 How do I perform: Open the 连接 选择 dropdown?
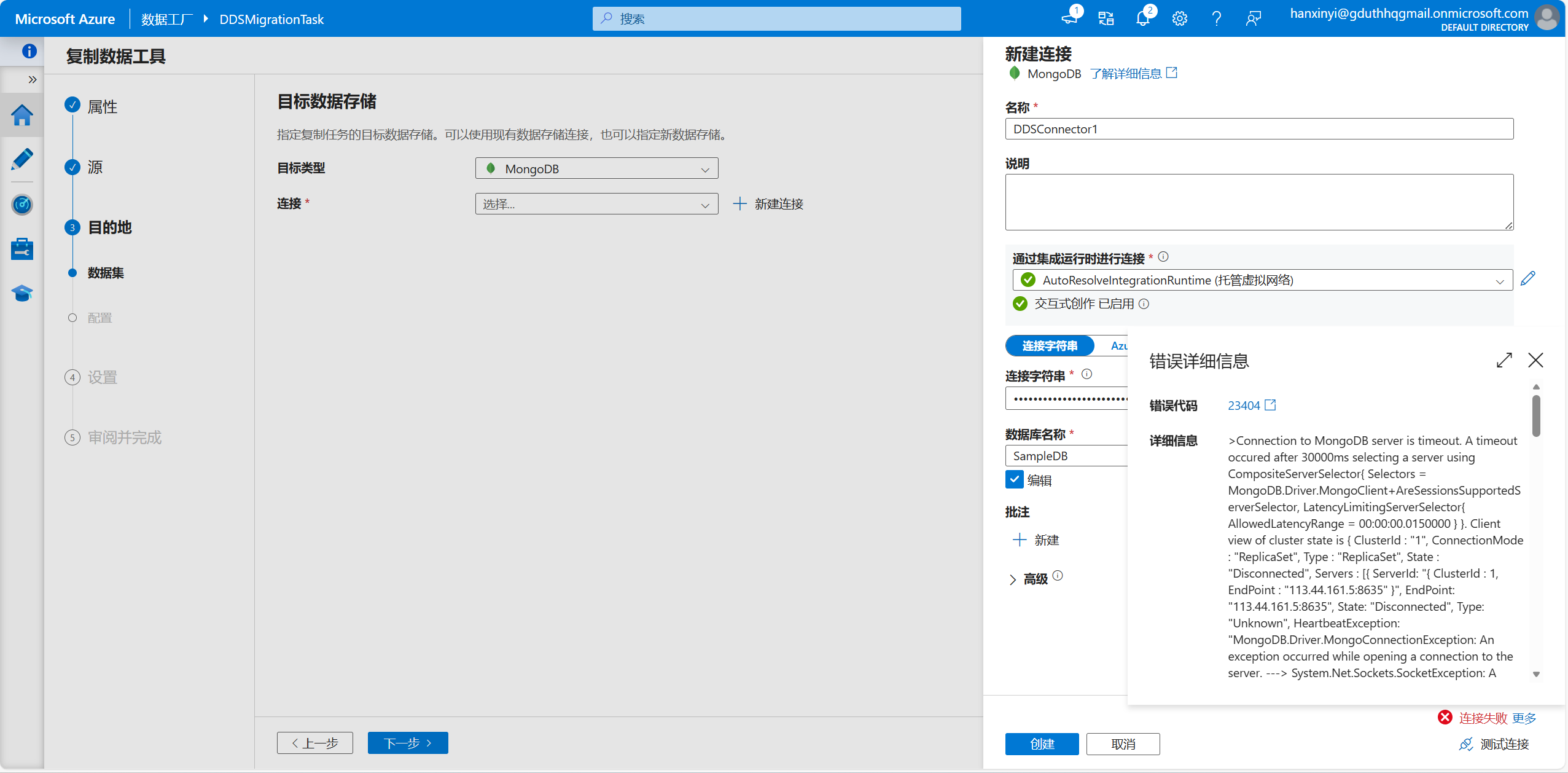[x=596, y=204]
